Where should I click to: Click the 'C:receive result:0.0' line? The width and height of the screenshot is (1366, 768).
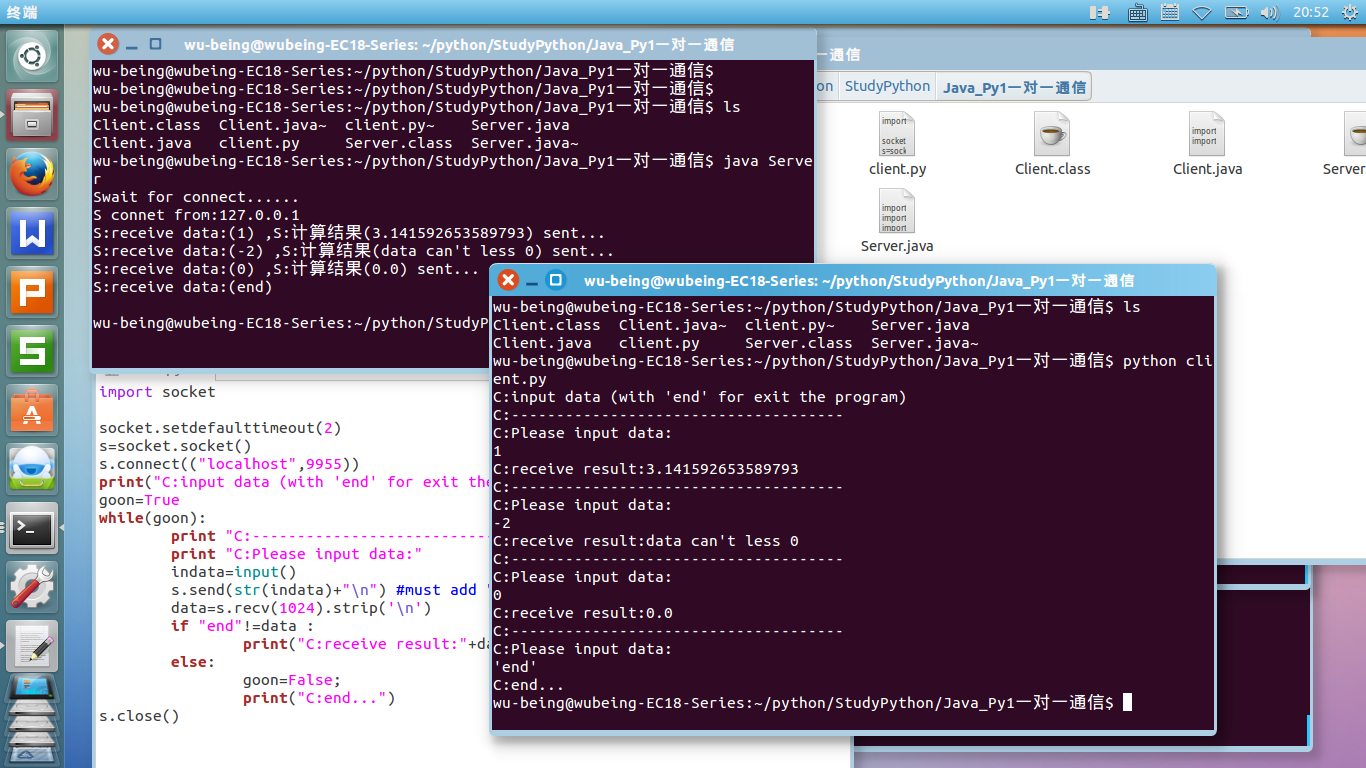pyautogui.click(x=583, y=613)
